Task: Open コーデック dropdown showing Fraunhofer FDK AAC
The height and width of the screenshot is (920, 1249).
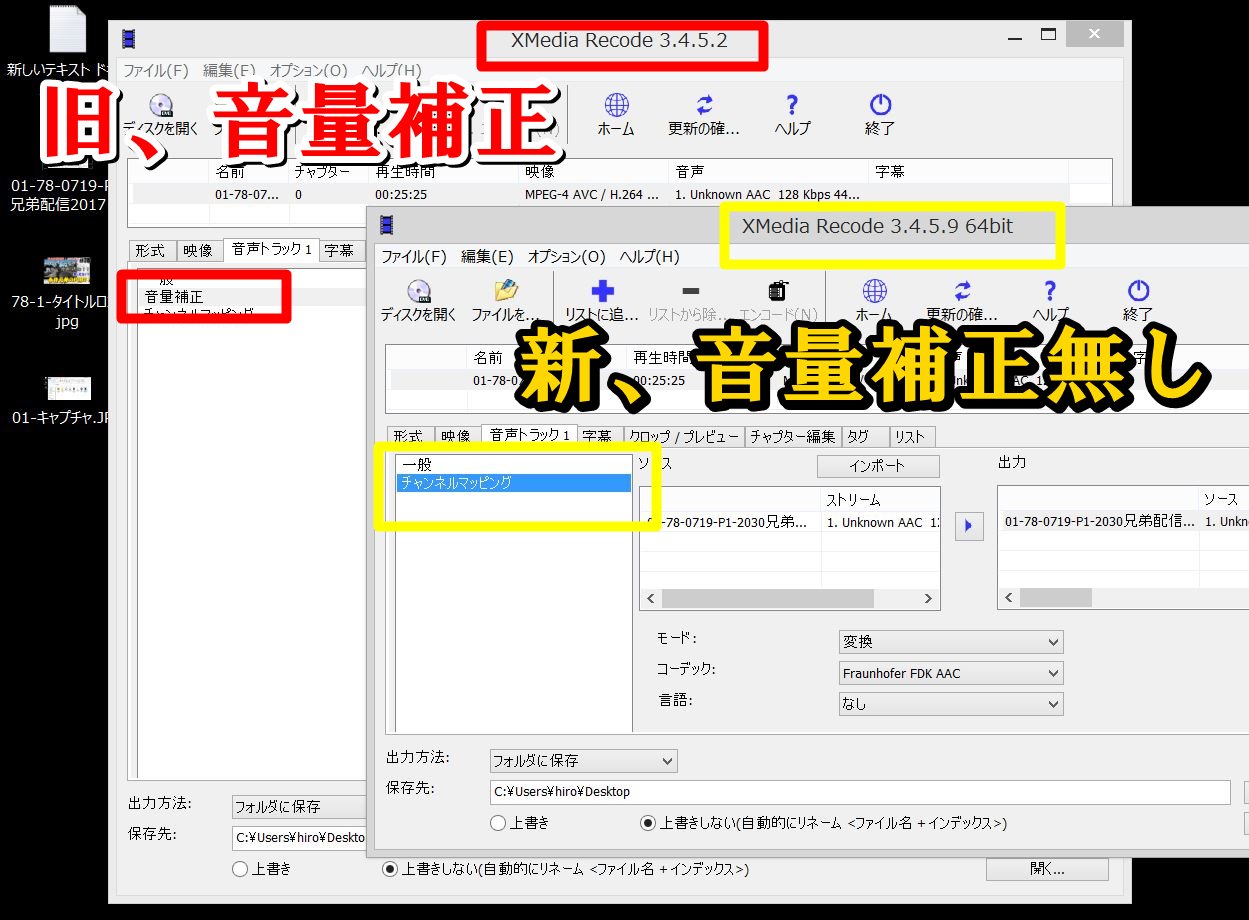Action: pos(950,673)
